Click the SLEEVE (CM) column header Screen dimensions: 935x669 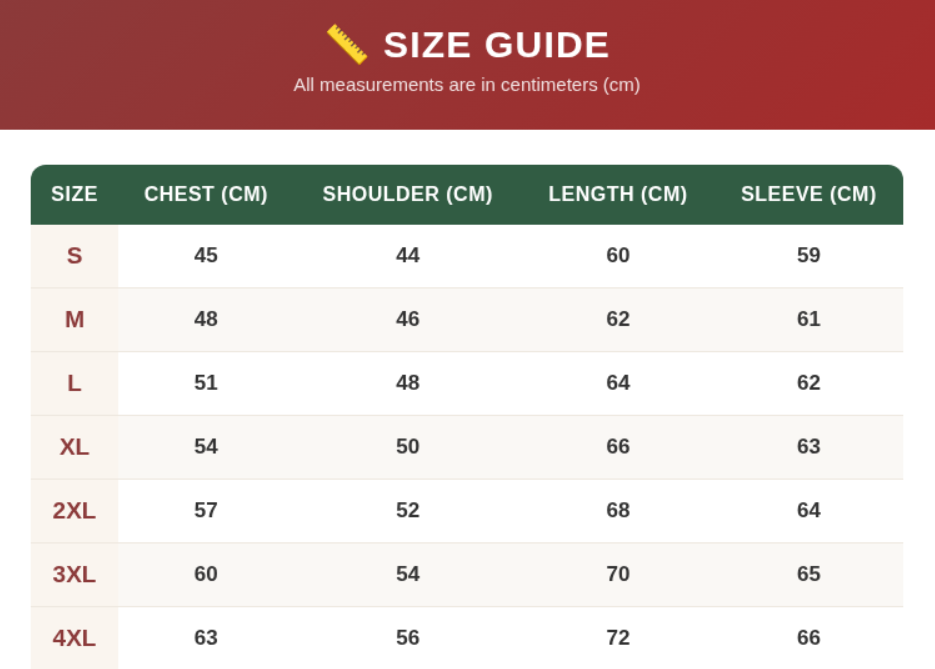809,194
